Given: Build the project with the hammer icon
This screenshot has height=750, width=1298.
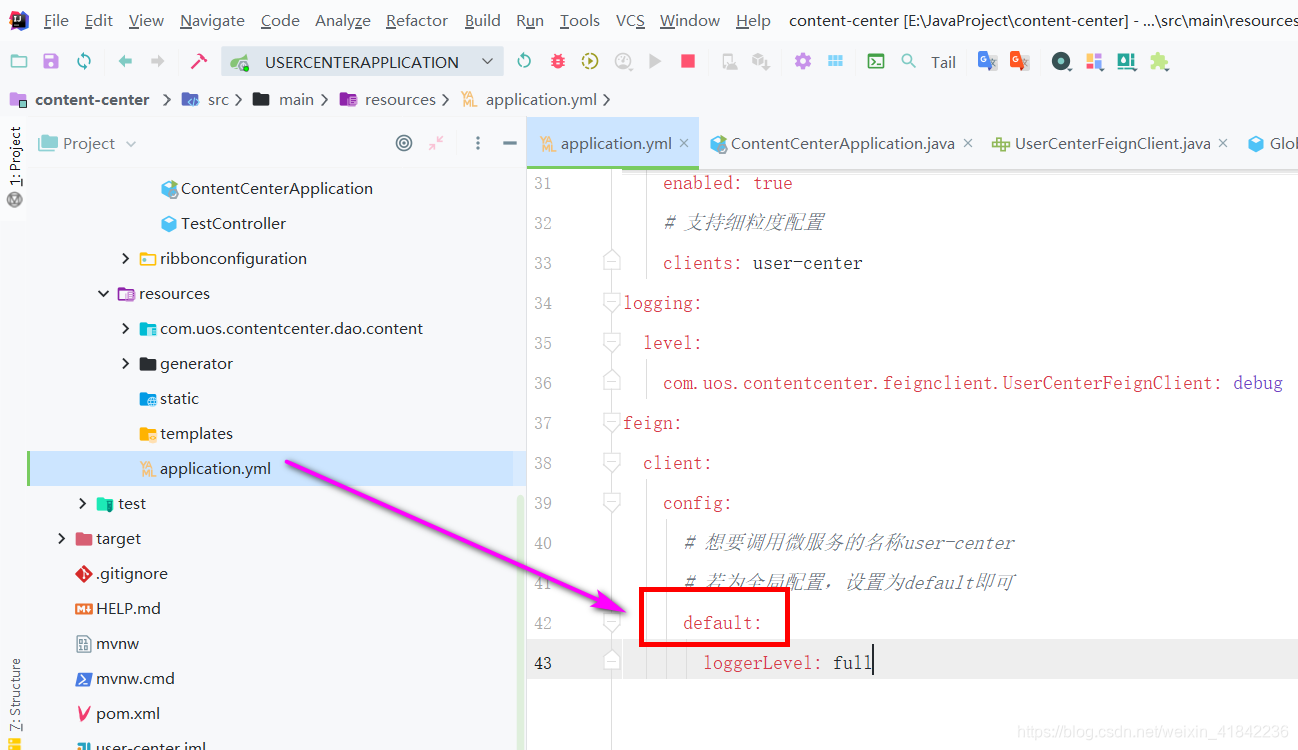Looking at the screenshot, I should [x=198, y=61].
